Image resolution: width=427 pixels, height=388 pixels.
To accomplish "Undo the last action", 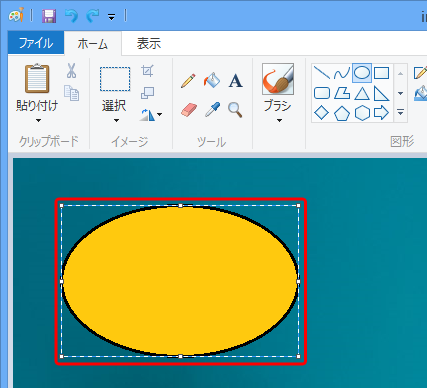I will 71,16.
